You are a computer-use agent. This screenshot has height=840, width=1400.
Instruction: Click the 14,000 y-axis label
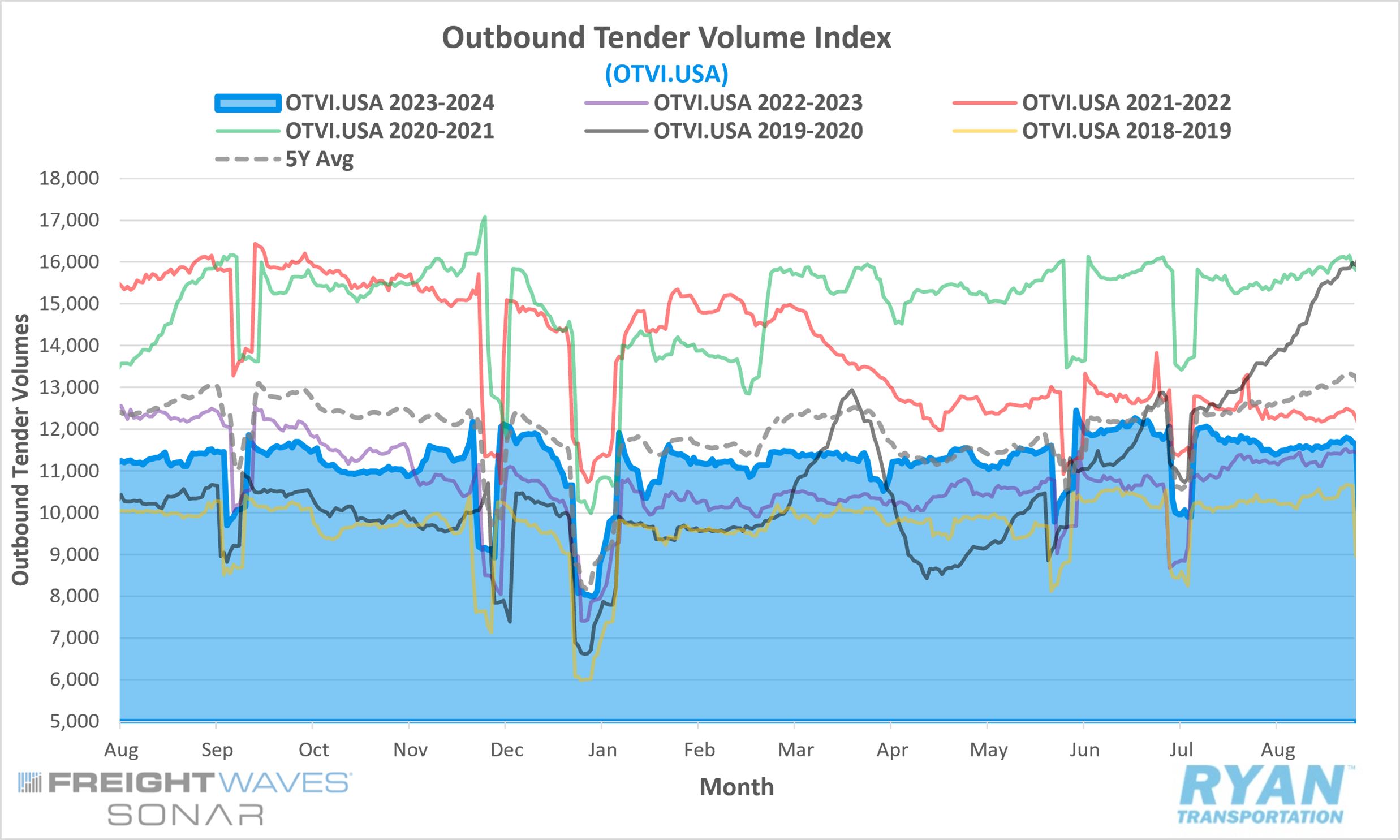(x=69, y=345)
